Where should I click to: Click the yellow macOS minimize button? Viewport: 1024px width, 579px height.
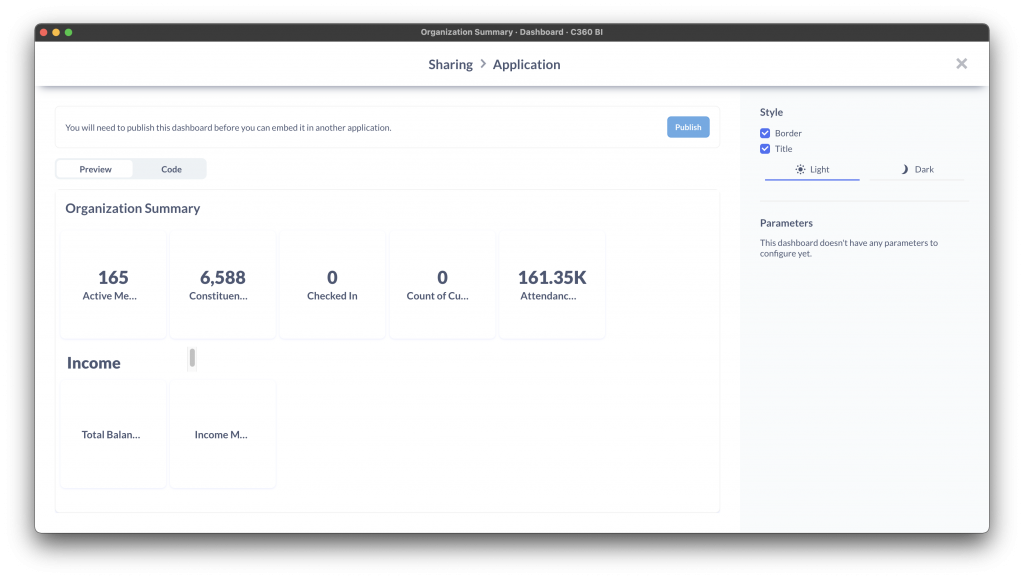tap(56, 32)
